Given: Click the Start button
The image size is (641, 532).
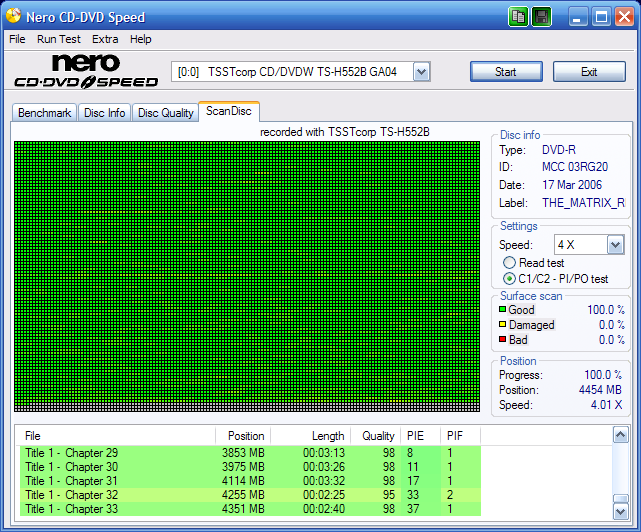Looking at the screenshot, I should pyautogui.click(x=506, y=72).
